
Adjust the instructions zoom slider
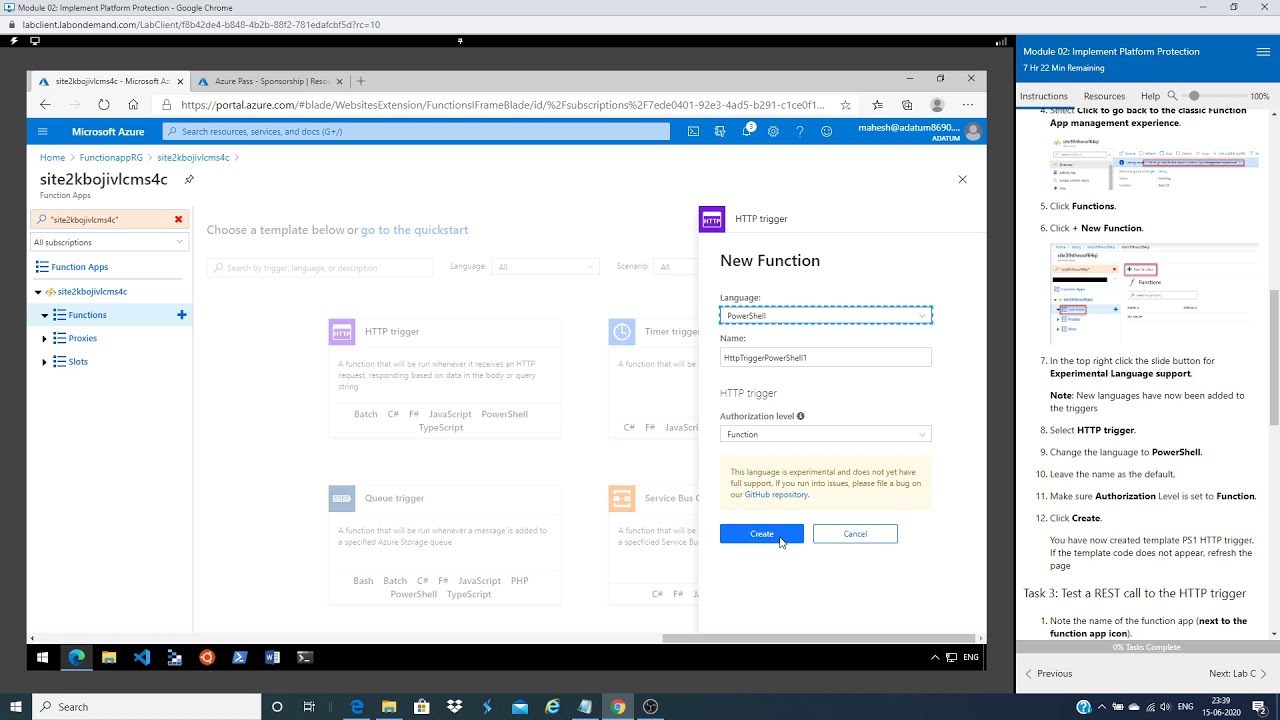pyautogui.click(x=1193, y=96)
